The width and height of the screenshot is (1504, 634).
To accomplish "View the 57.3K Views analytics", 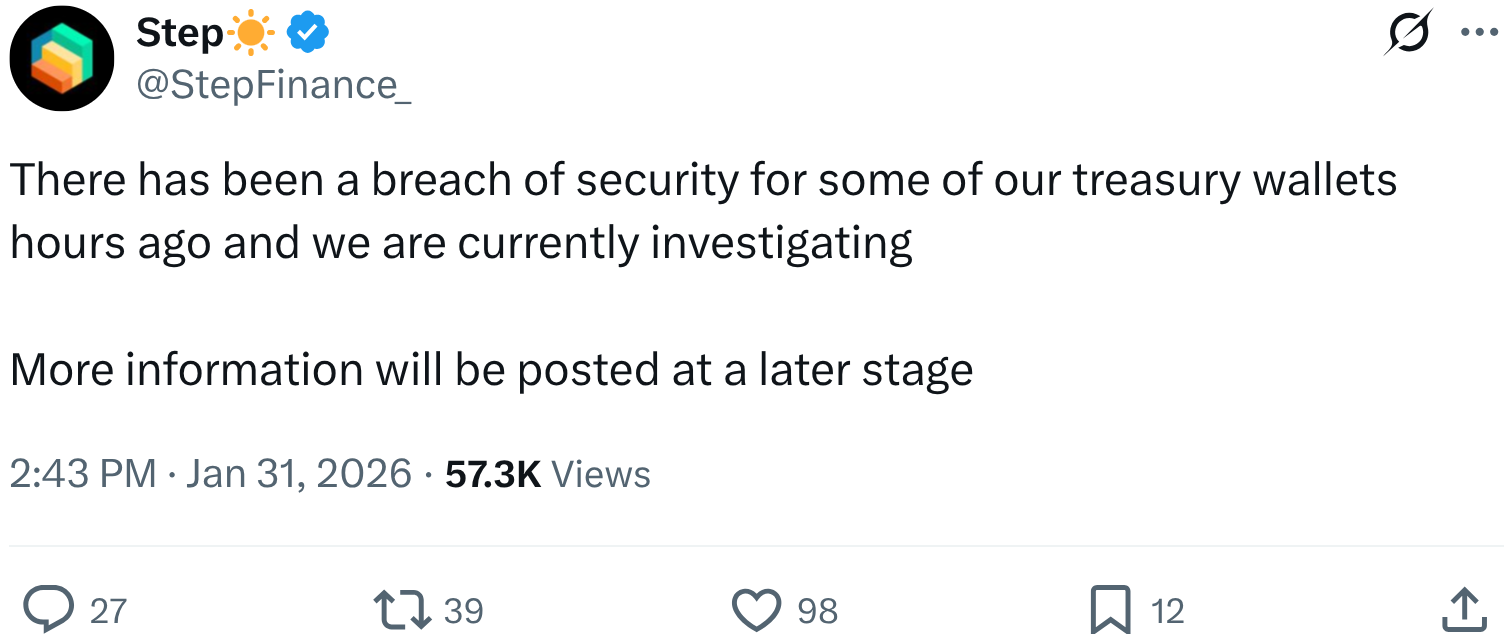I will click(x=547, y=473).
